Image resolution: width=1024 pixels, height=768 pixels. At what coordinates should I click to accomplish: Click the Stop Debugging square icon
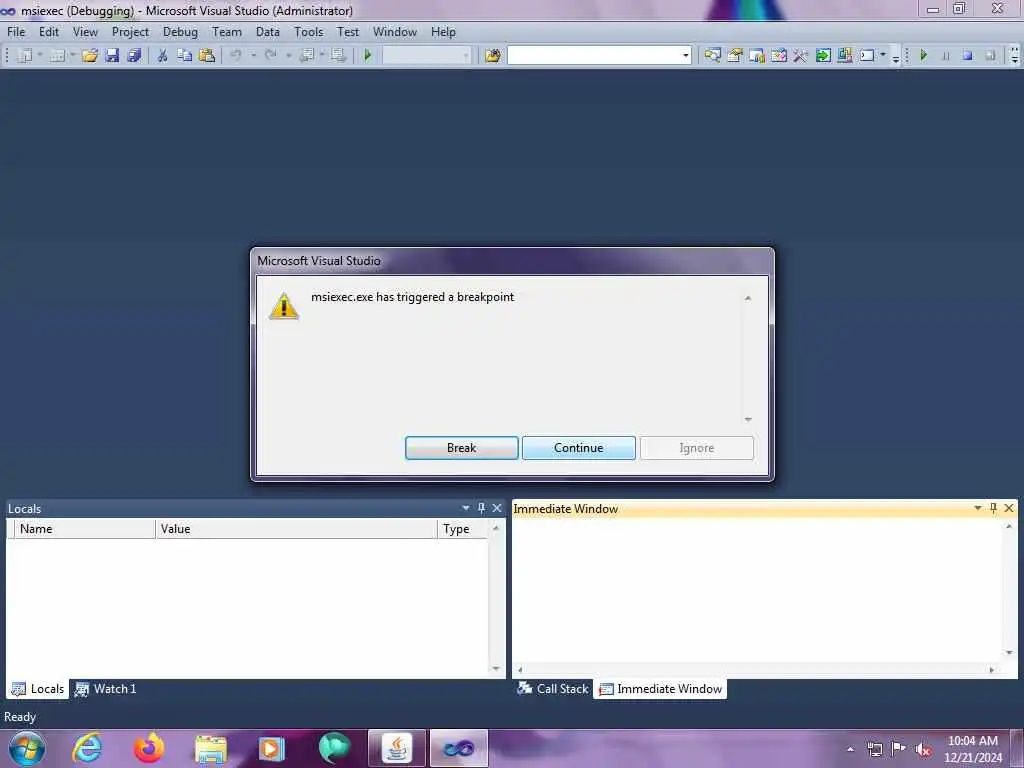(968, 56)
